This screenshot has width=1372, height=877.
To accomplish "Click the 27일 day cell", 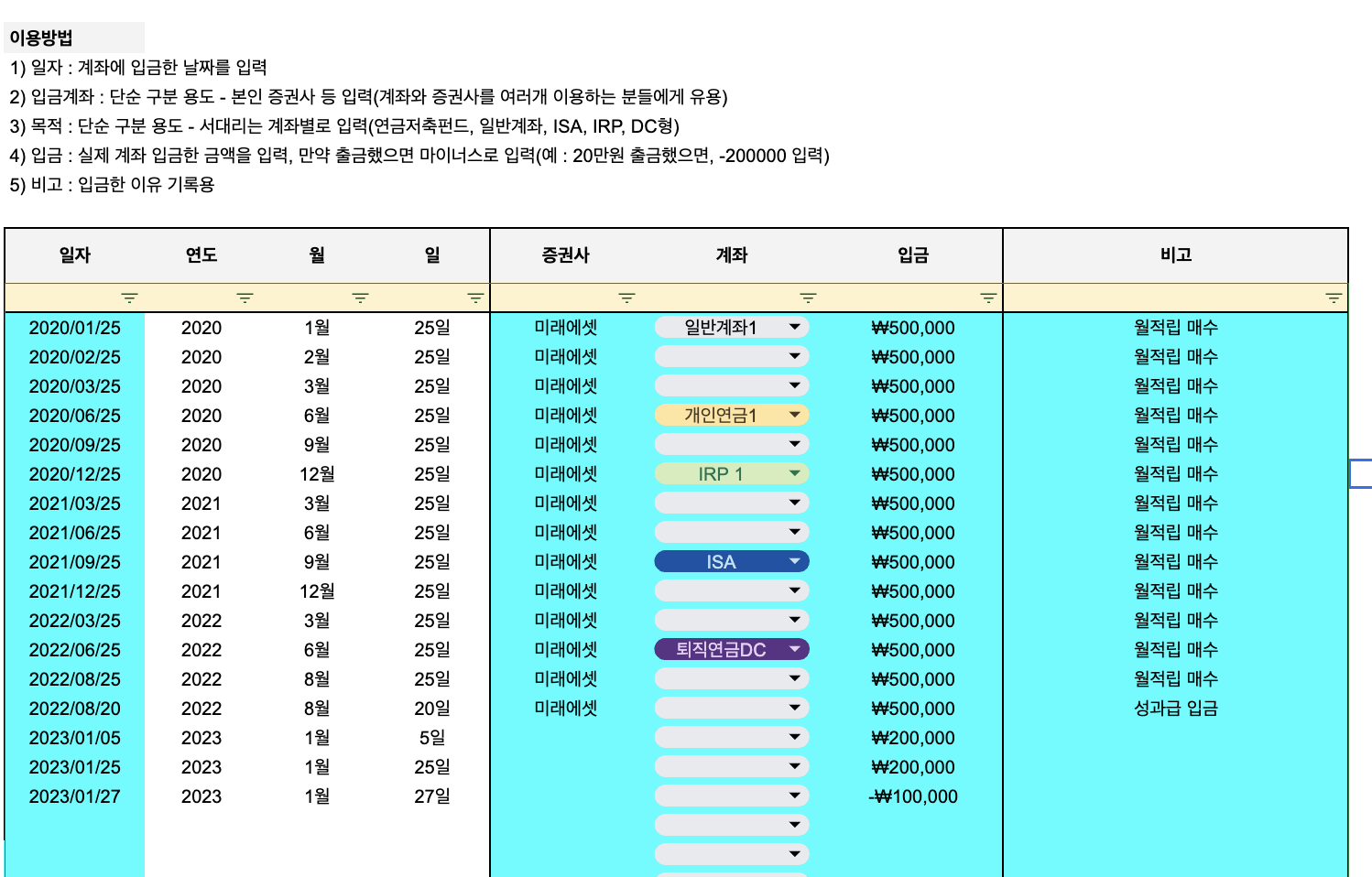I will (432, 796).
